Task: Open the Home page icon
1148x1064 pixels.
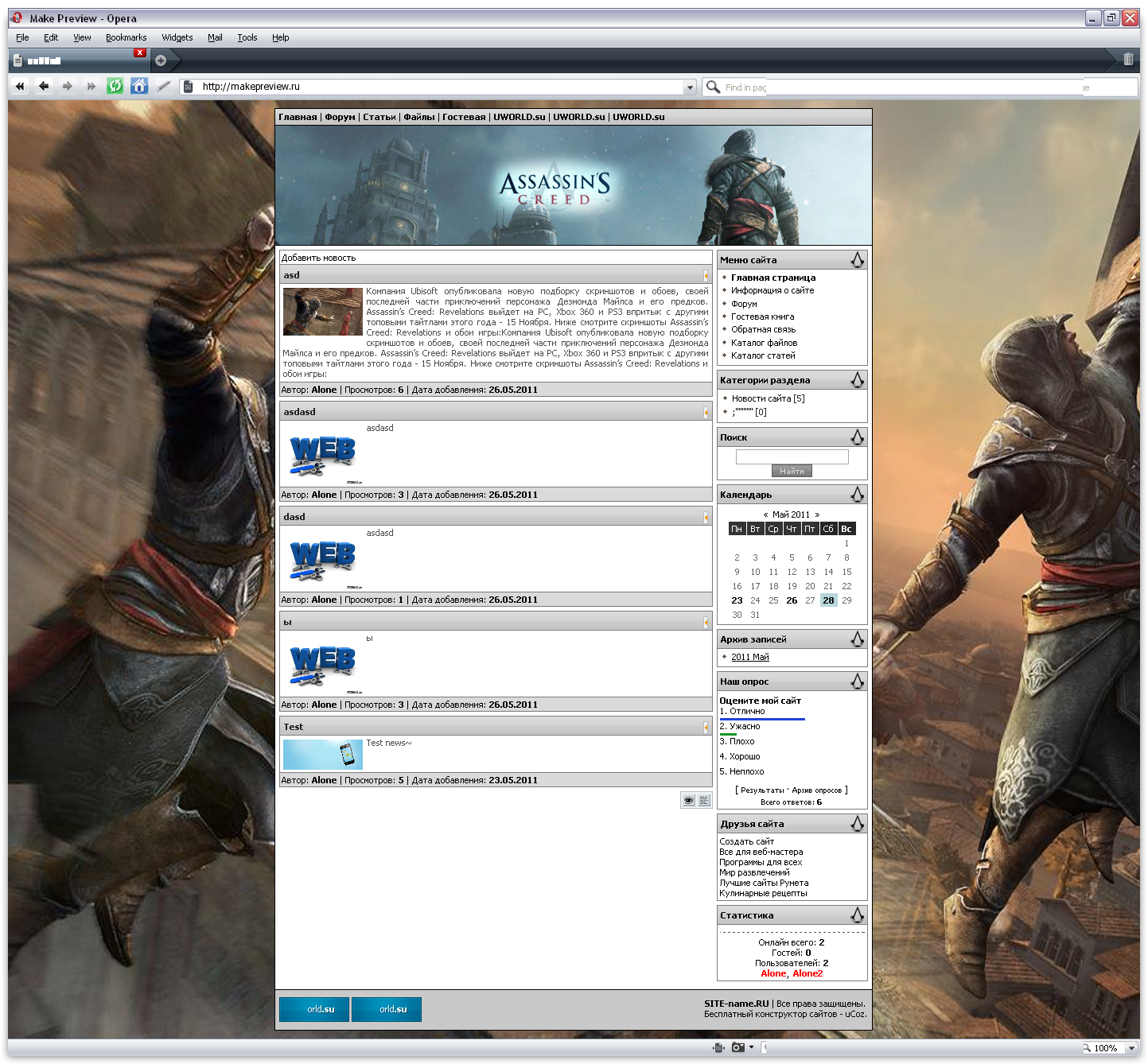Action: pos(139,86)
